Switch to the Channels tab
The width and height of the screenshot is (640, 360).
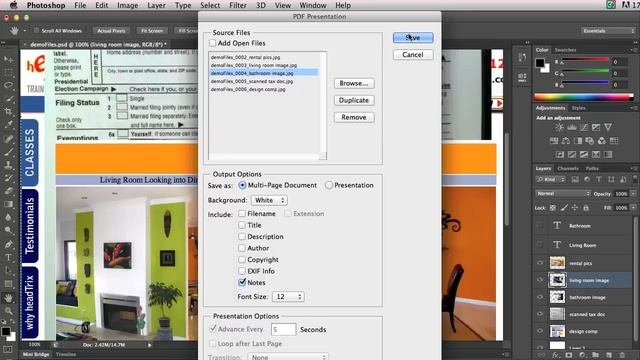pos(568,168)
